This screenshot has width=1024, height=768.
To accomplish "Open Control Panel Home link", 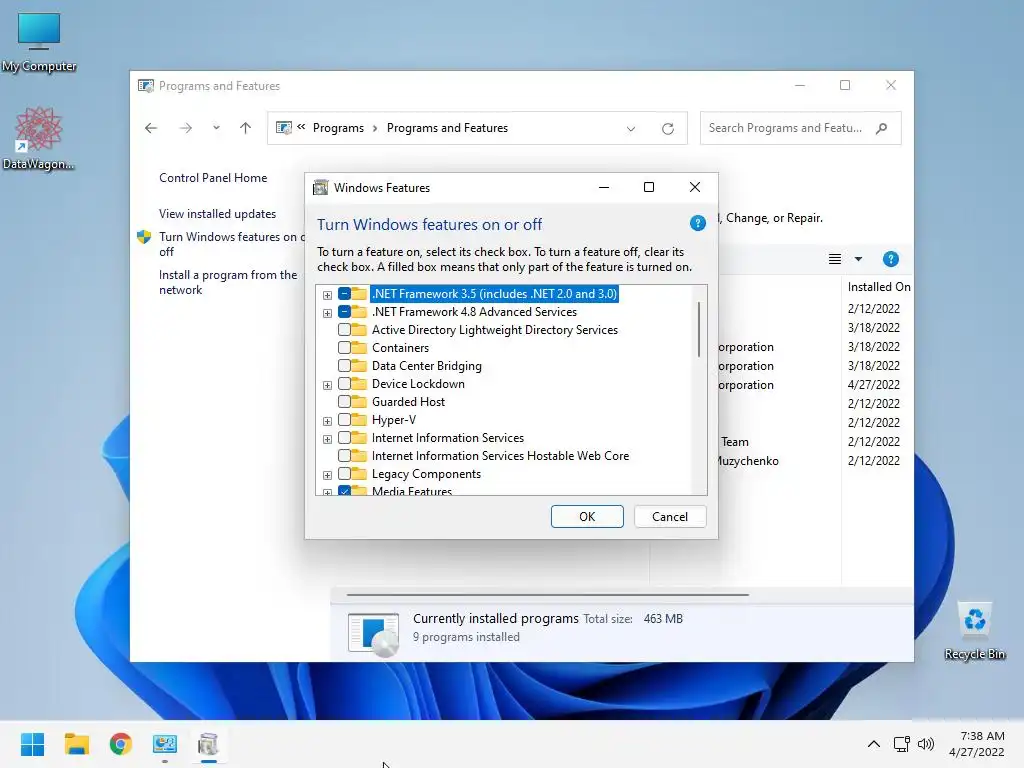I will [x=213, y=178].
